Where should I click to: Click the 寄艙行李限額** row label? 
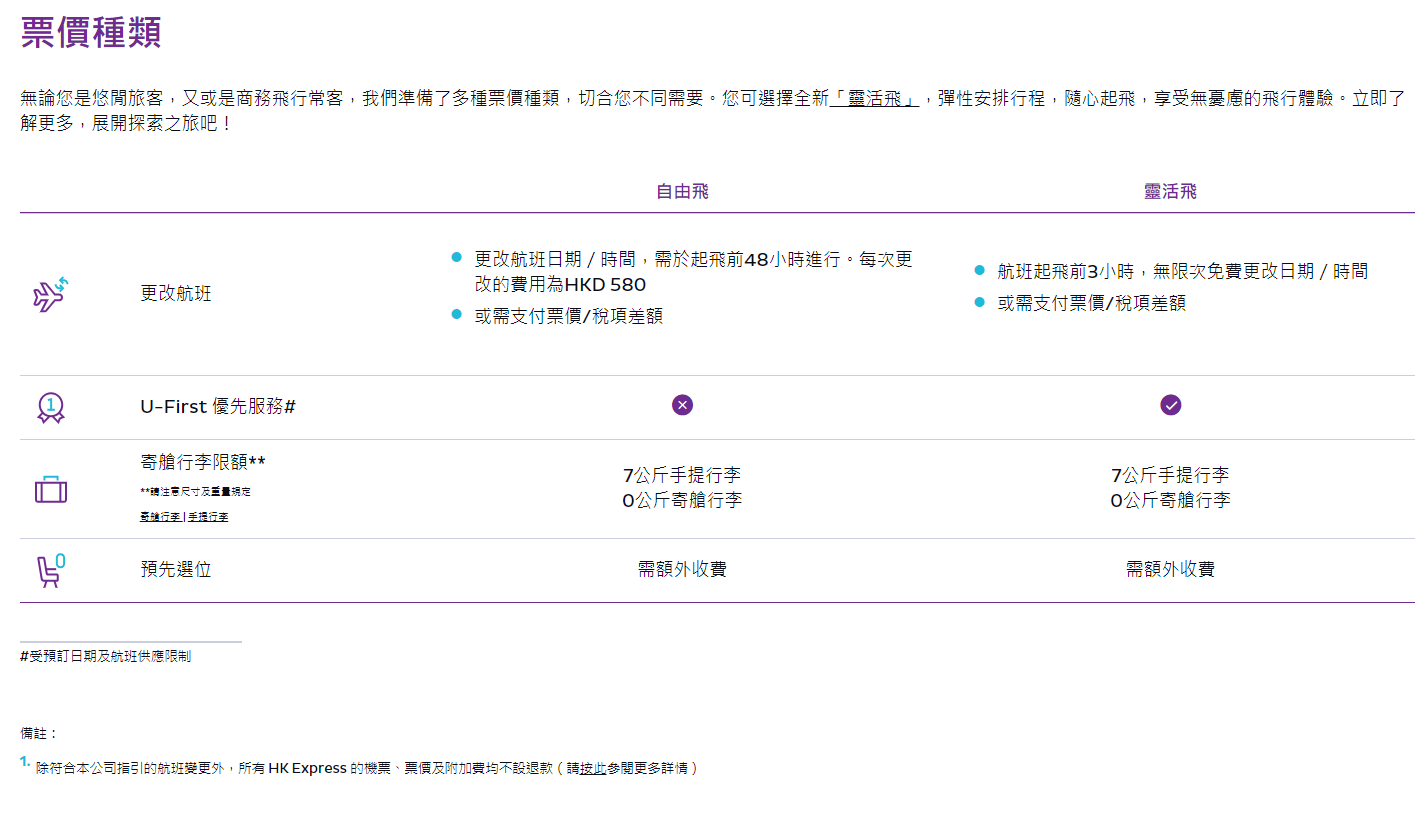[x=203, y=462]
